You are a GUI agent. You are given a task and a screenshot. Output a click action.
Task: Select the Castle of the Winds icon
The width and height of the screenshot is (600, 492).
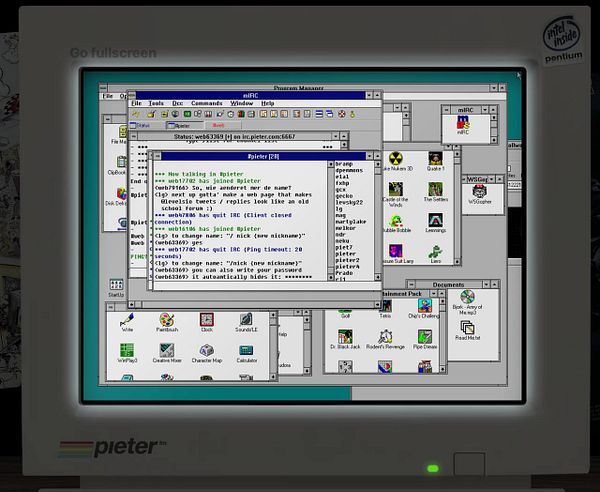pos(396,195)
